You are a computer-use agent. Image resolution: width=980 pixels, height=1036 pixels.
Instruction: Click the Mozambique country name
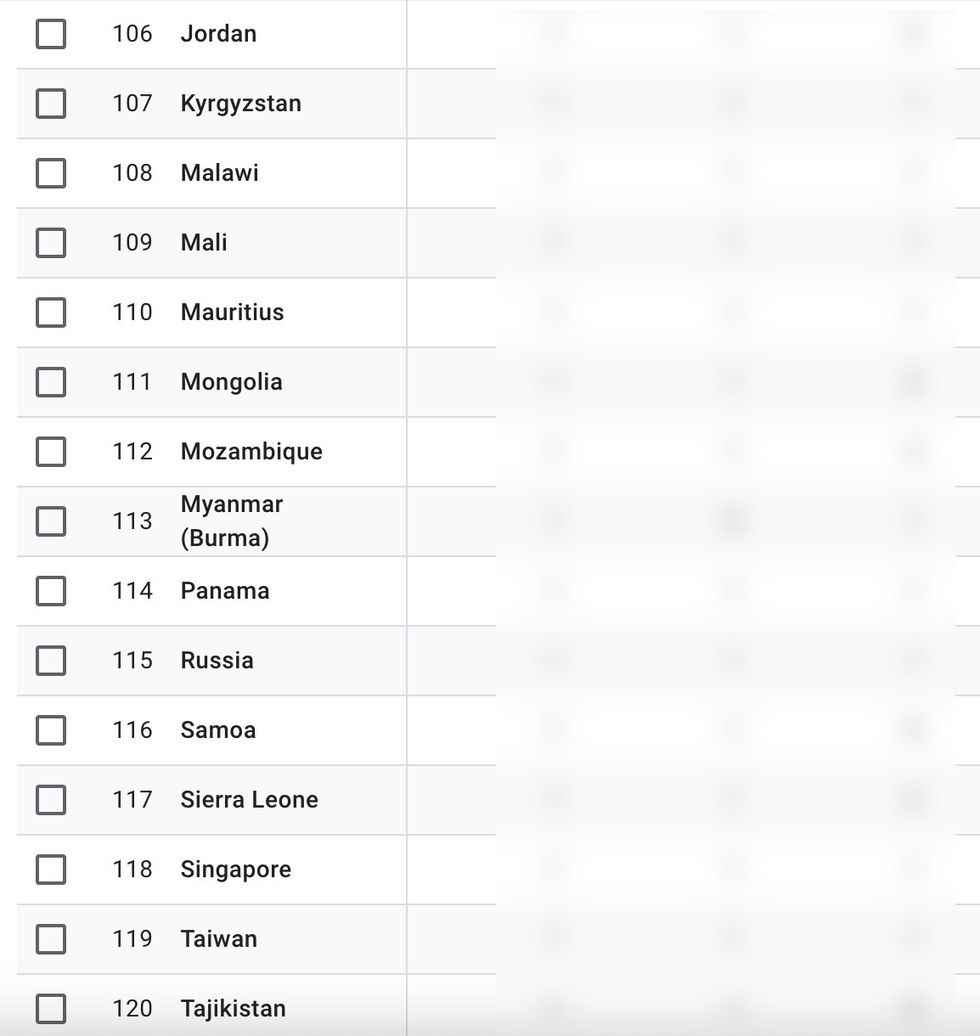[251, 452]
